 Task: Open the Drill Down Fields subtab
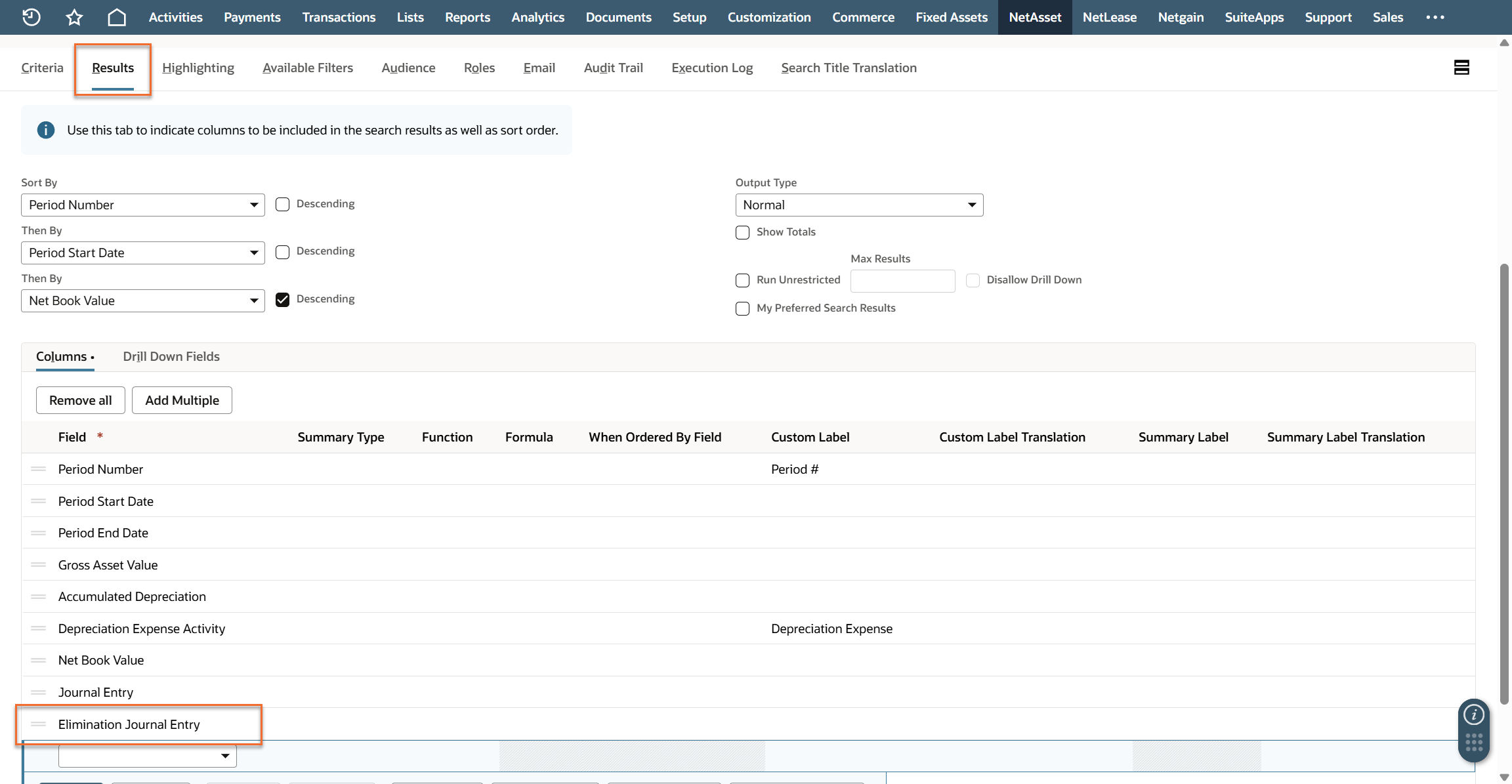tap(171, 356)
